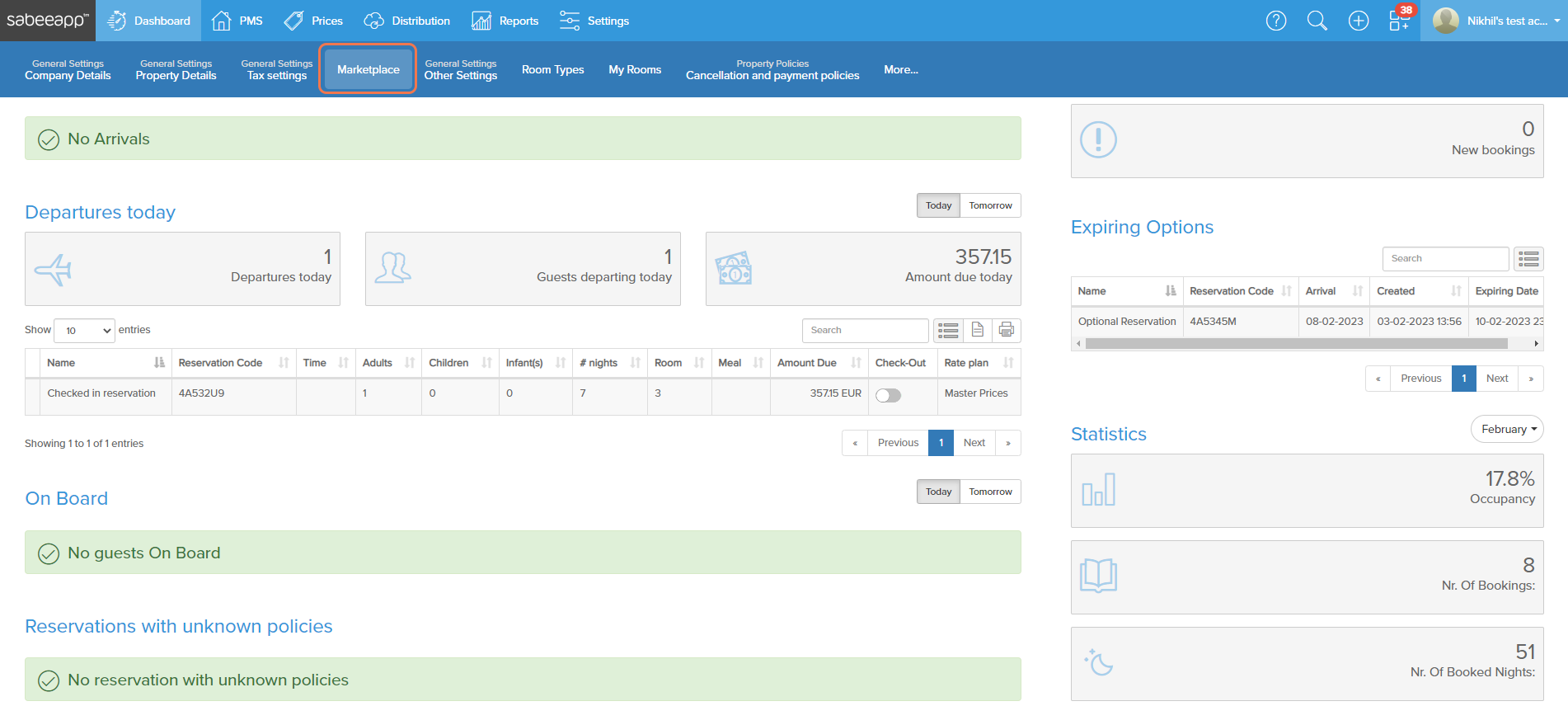Click the printer icon in Departures table

point(1007,330)
